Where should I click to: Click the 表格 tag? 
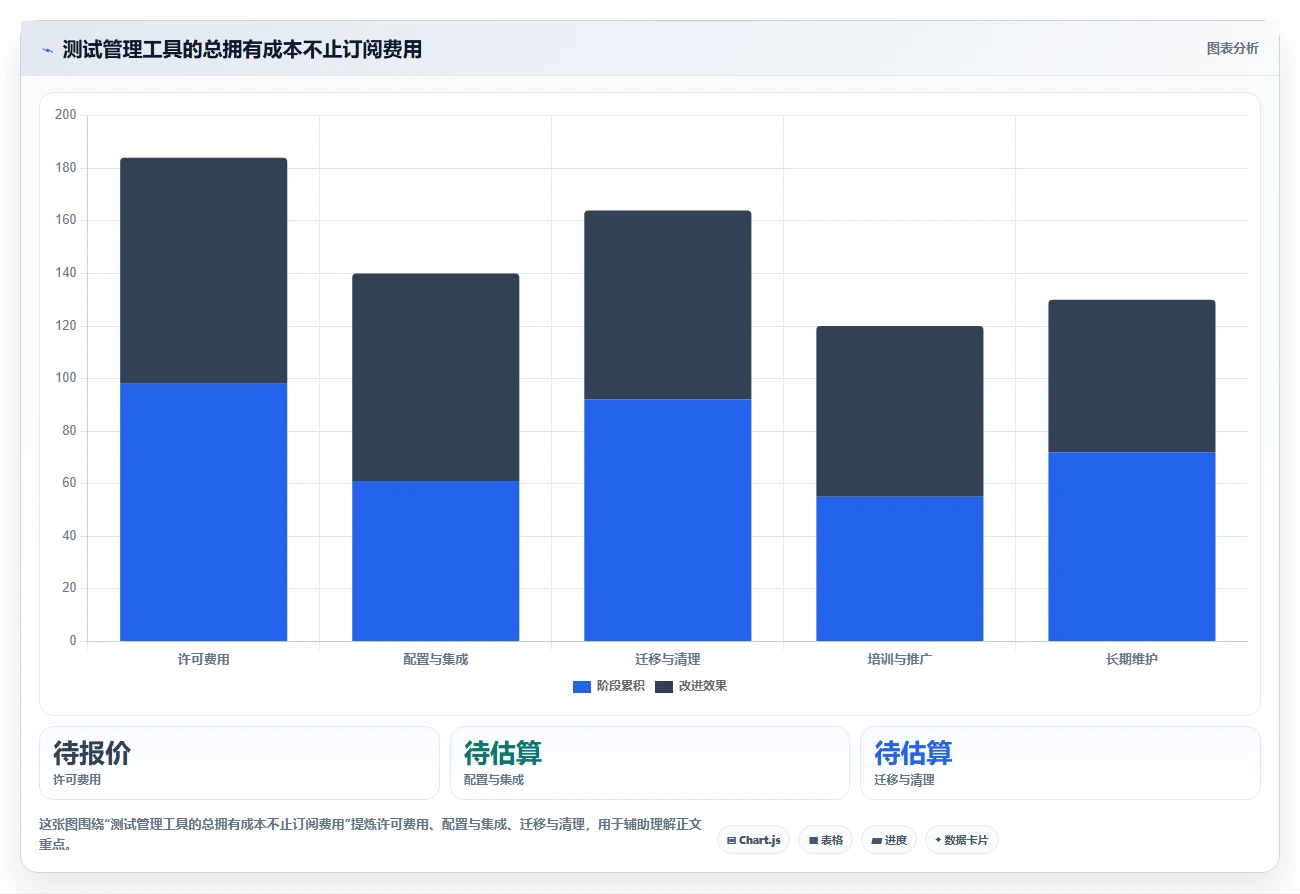click(825, 840)
